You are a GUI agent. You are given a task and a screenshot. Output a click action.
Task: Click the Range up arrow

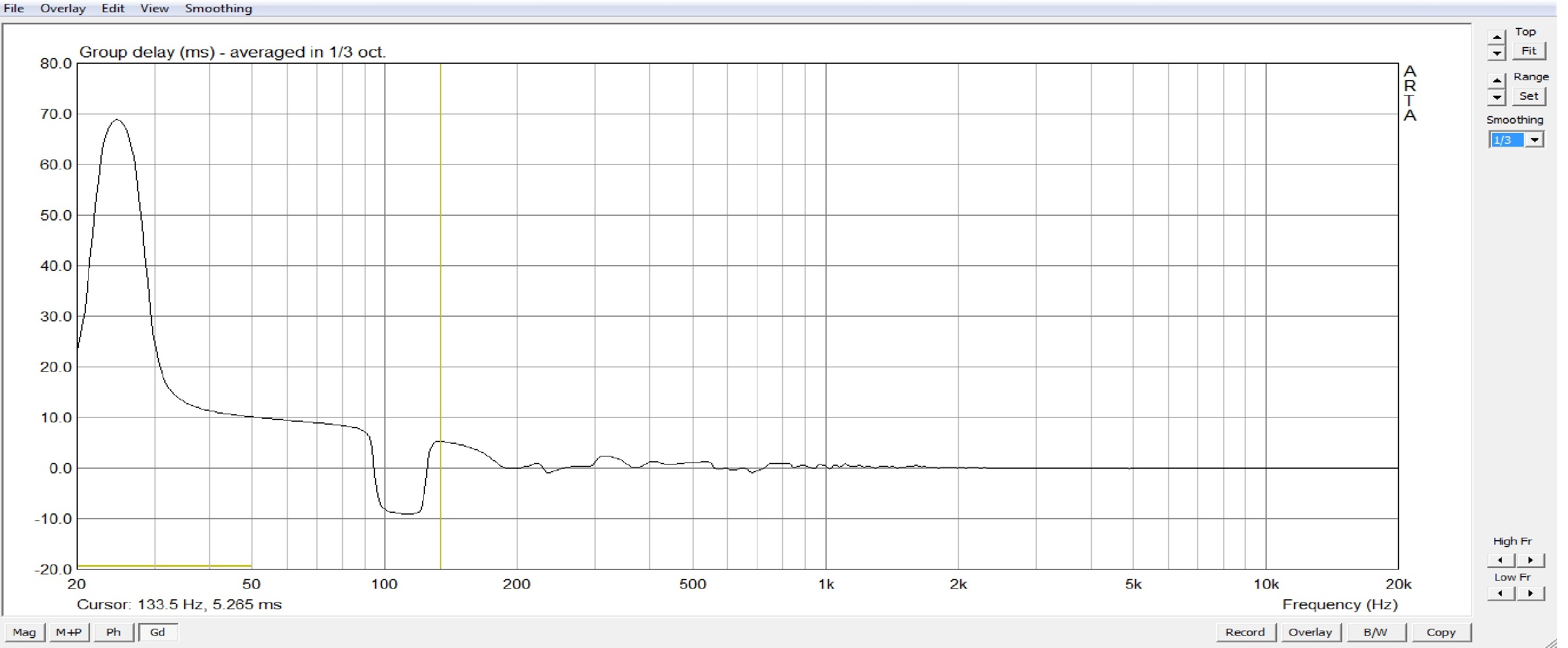(x=1496, y=81)
